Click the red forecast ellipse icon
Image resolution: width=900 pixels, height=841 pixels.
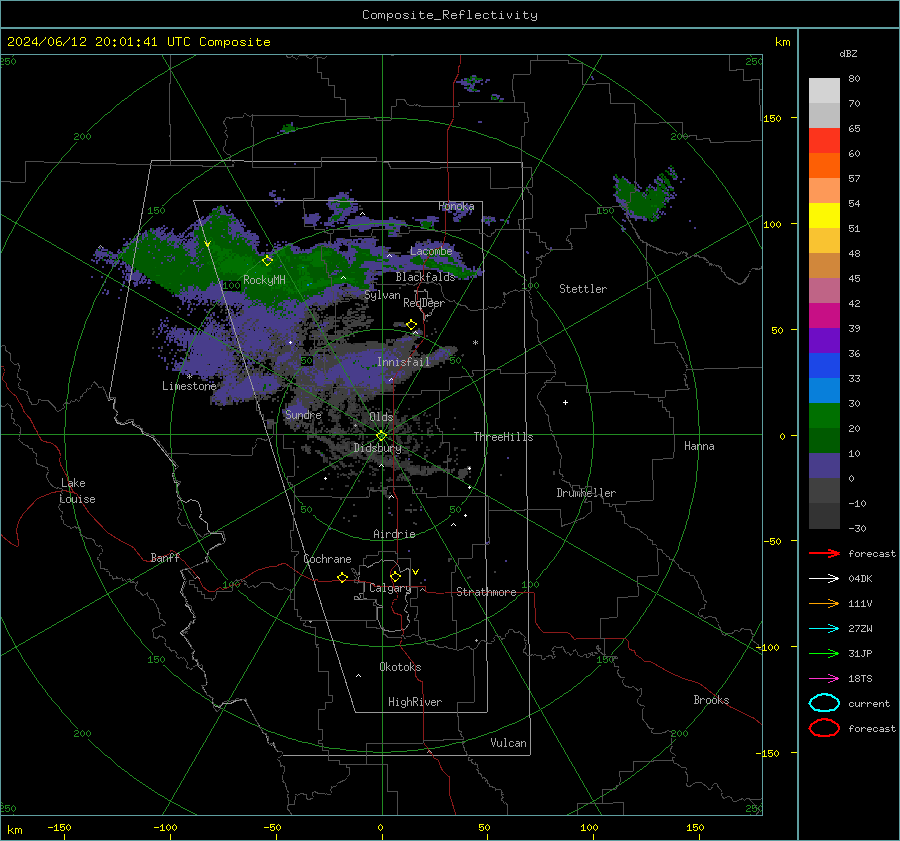point(824,728)
